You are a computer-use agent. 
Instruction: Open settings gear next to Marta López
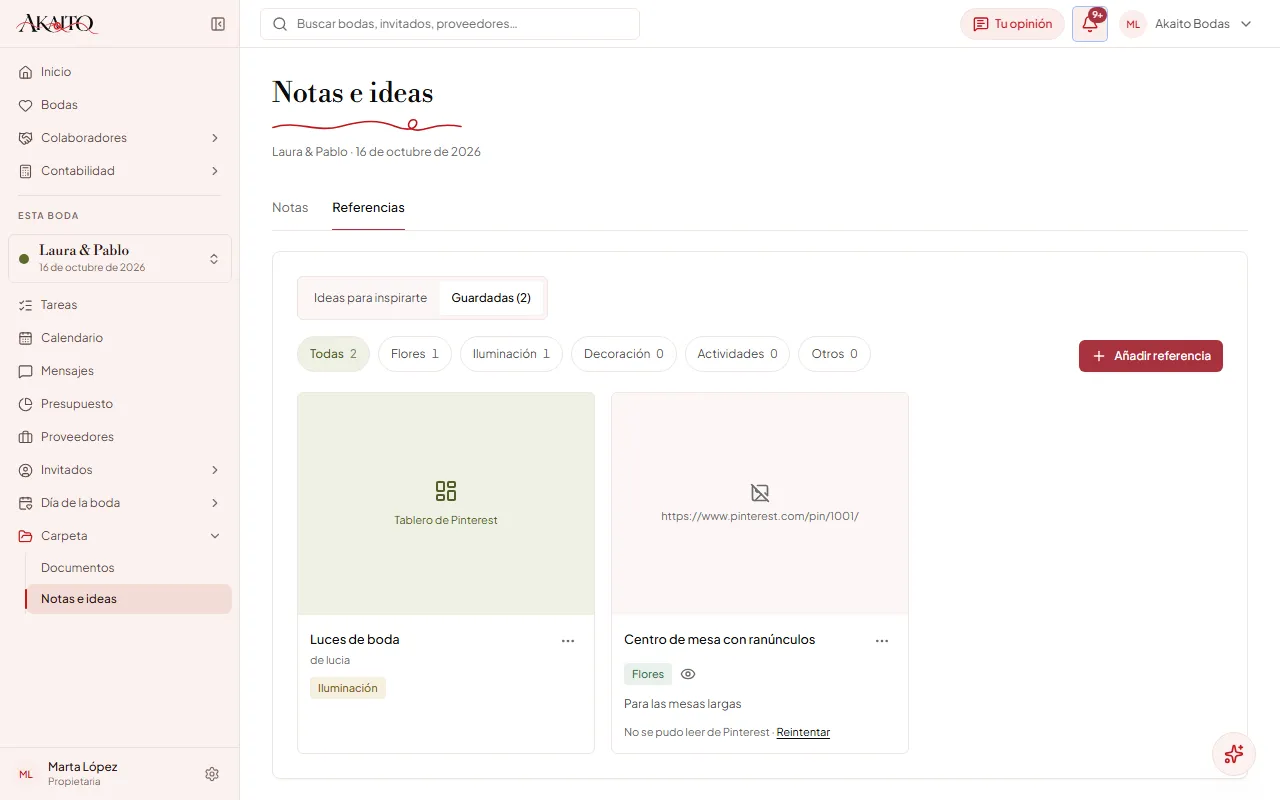click(x=212, y=774)
